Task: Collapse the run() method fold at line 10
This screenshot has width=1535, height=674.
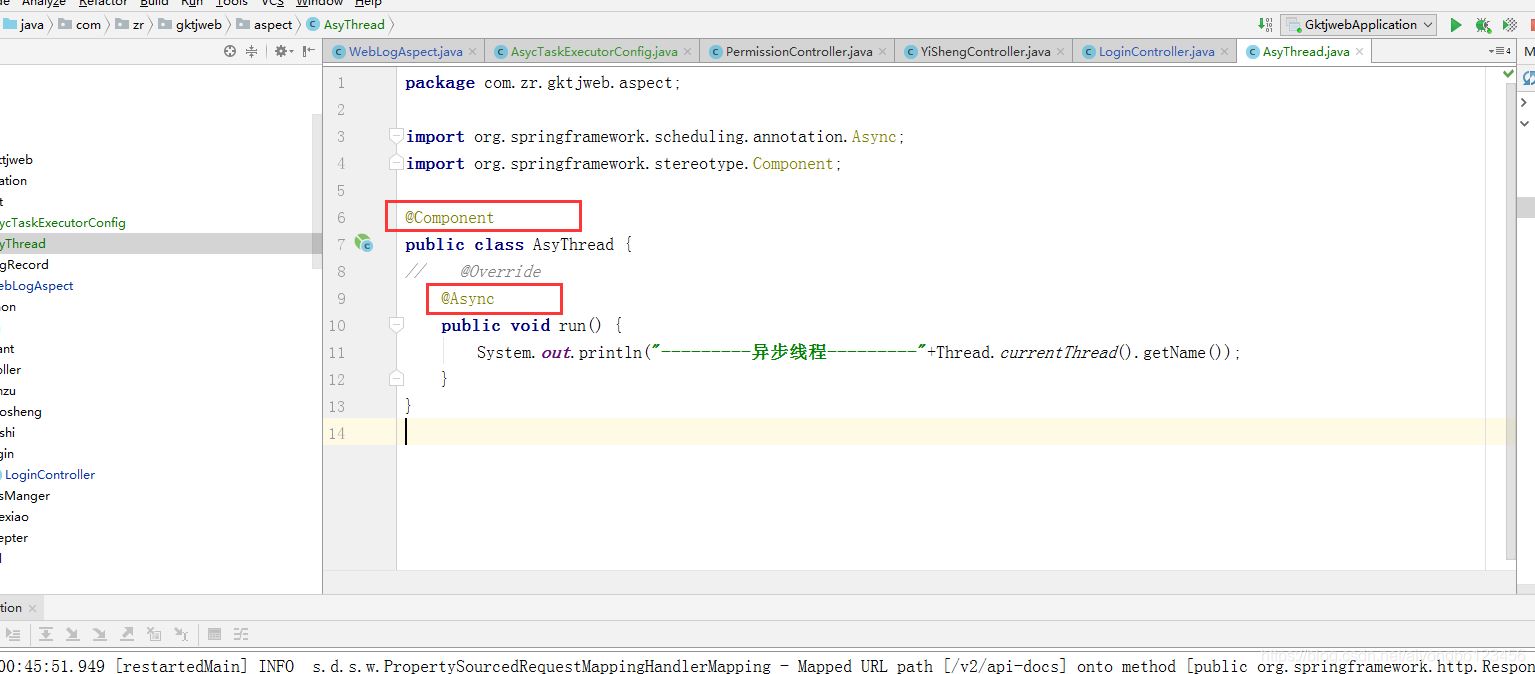Action: click(396, 325)
